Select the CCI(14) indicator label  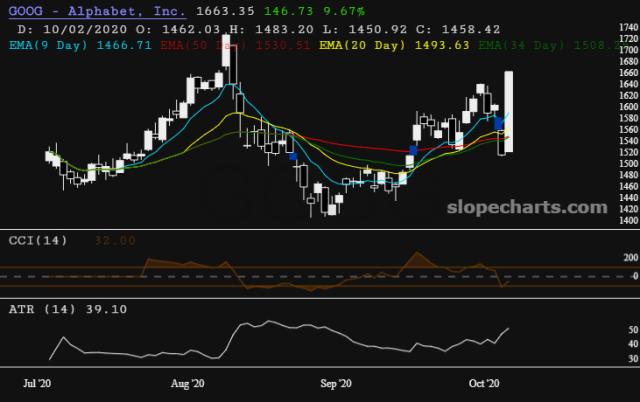coord(38,240)
